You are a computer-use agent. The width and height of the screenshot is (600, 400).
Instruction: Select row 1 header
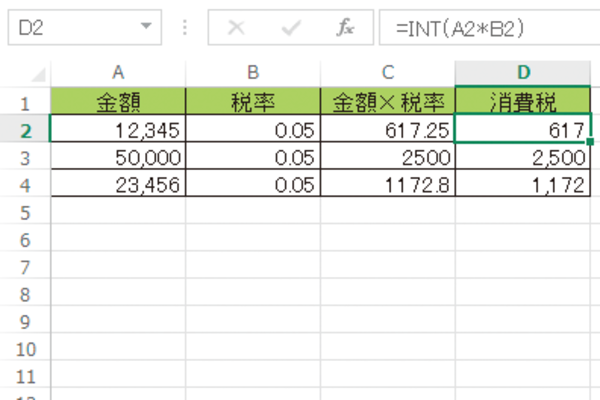[25, 103]
